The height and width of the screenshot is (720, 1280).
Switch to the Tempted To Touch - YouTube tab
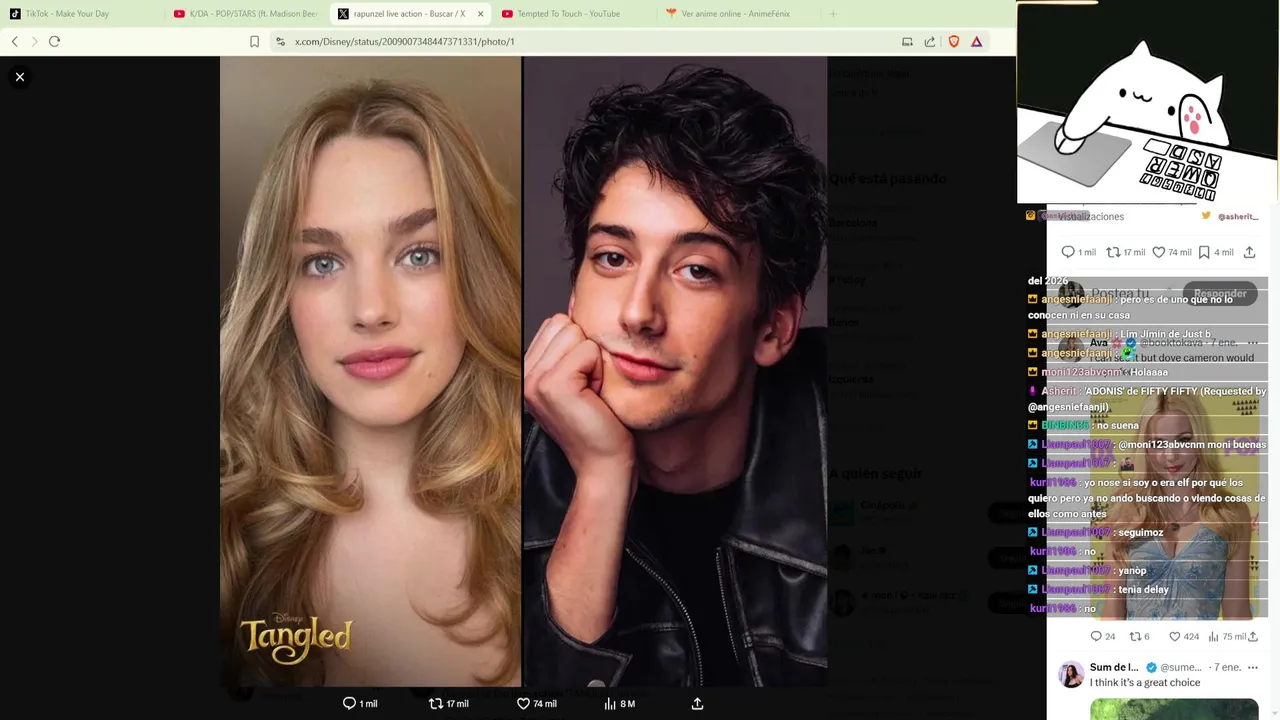575,14
